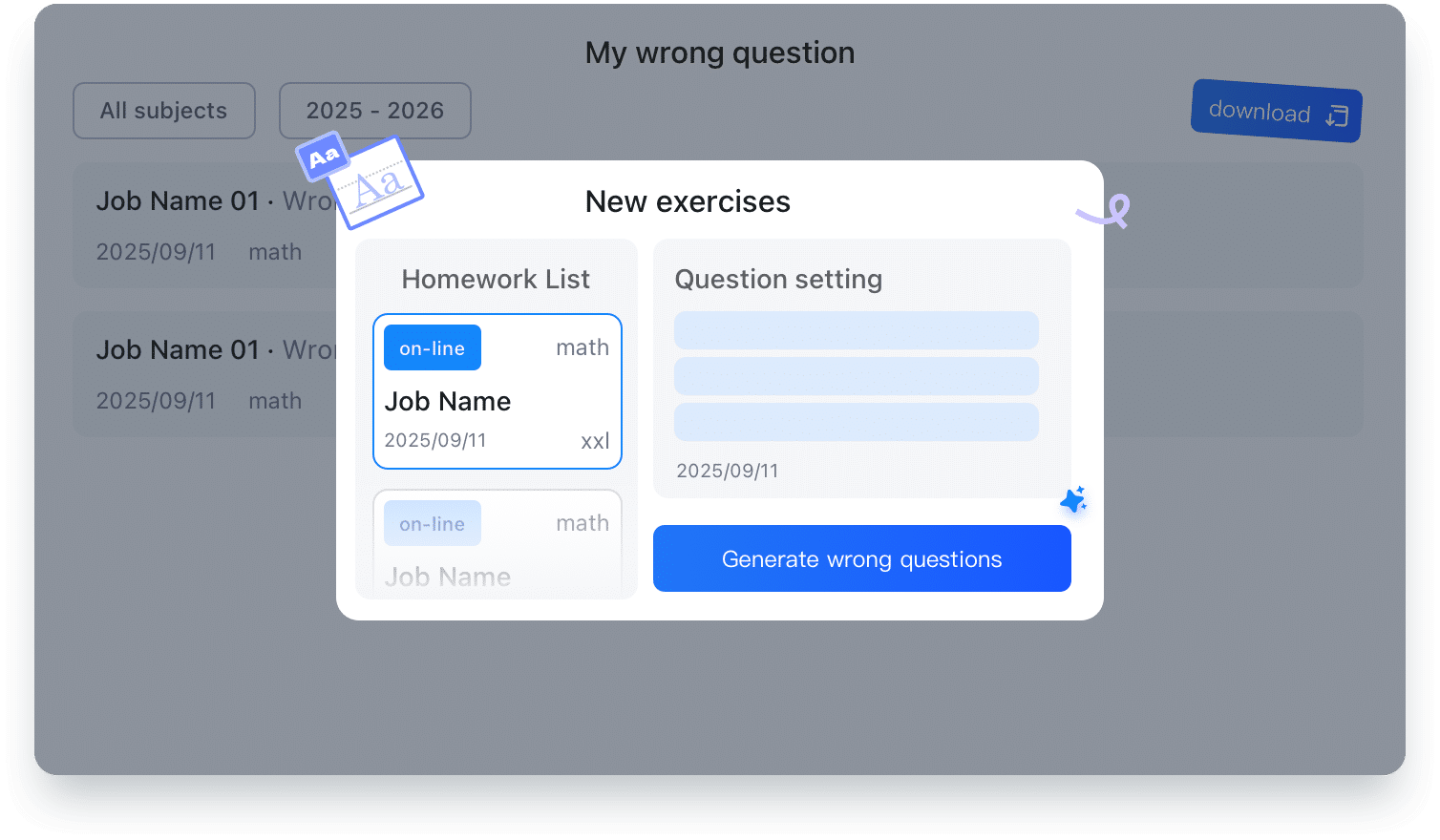Click the first blue placeholder bar
This screenshot has width=1440, height=840.
tap(856, 329)
